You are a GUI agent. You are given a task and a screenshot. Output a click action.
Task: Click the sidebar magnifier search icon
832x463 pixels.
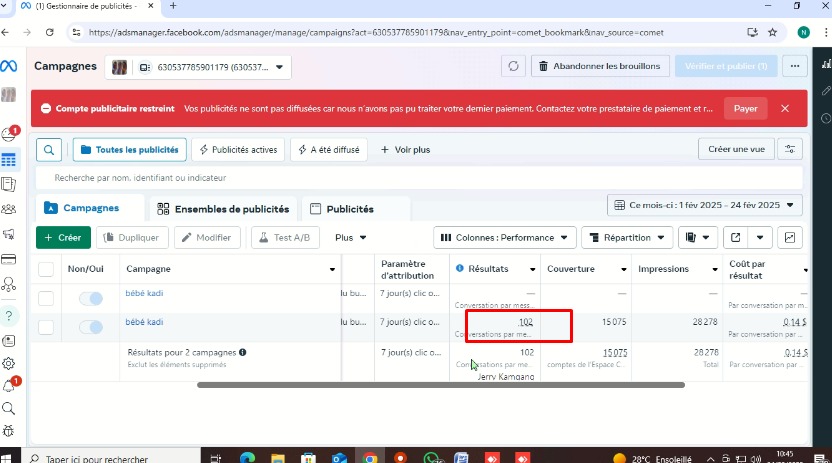tap(8, 408)
